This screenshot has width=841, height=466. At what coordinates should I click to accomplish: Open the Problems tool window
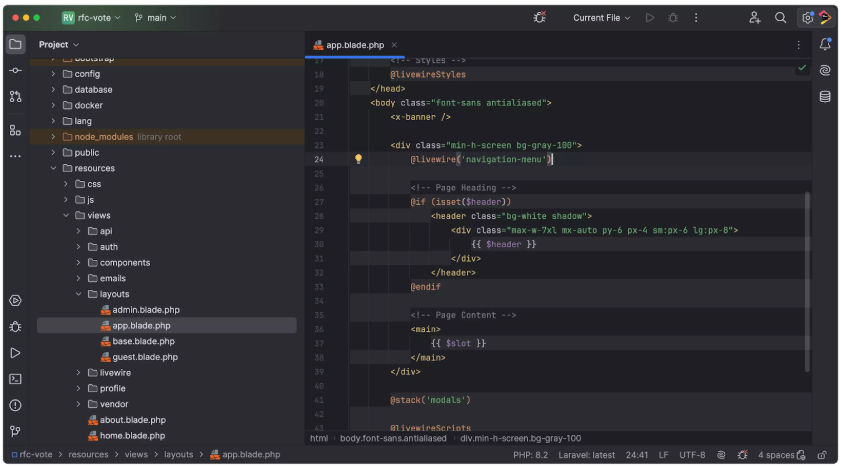click(x=16, y=406)
